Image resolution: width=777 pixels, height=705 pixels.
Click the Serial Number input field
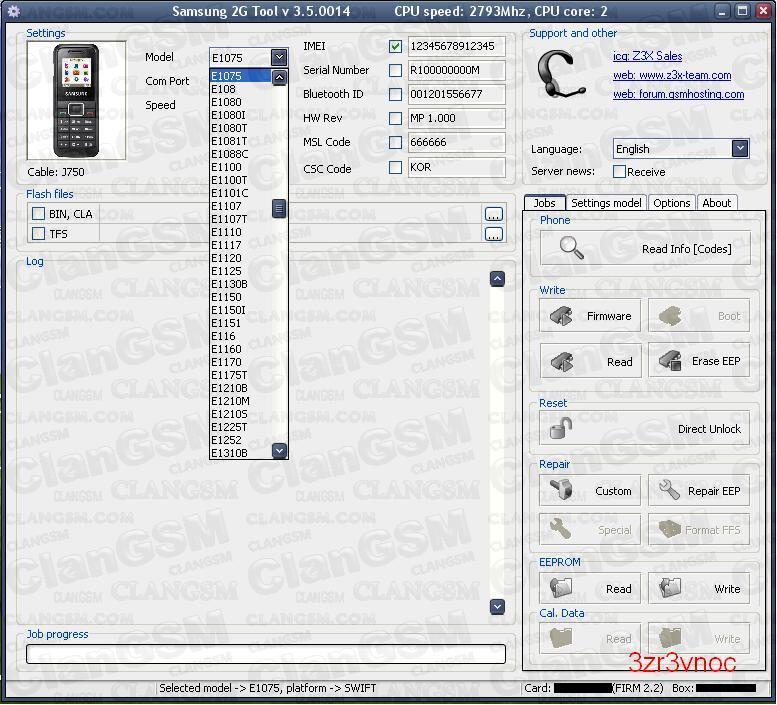456,70
